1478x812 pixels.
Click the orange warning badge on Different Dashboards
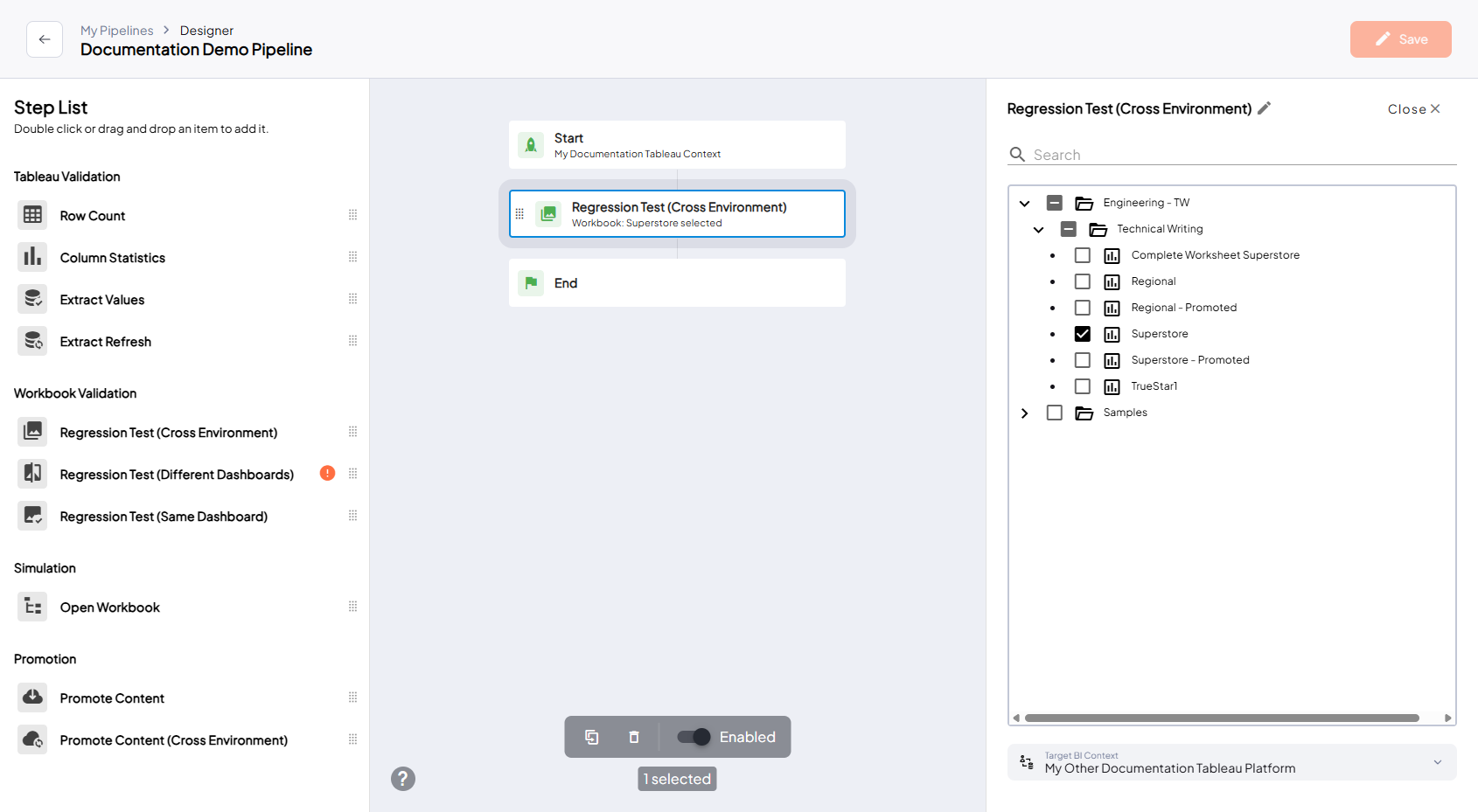pyautogui.click(x=327, y=473)
